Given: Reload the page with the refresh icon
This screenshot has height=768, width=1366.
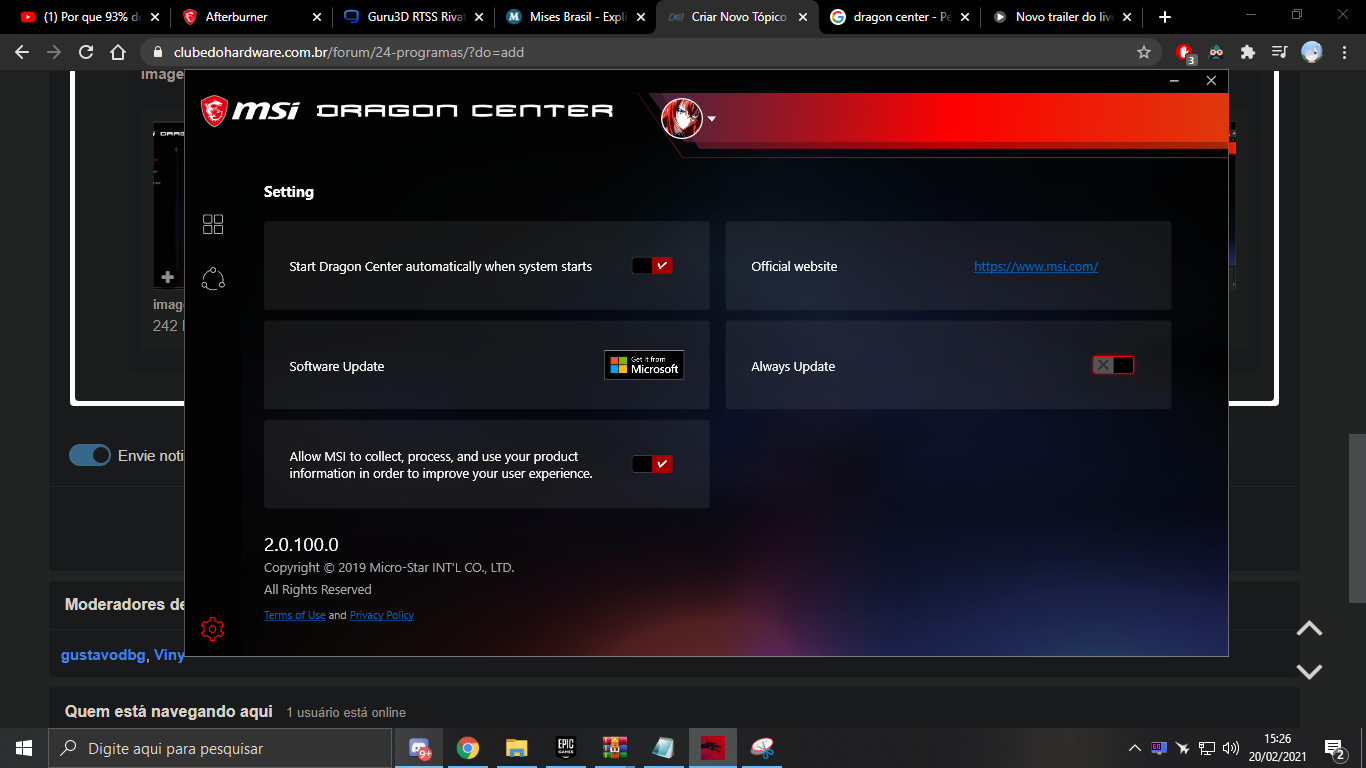Looking at the screenshot, I should tap(86, 52).
